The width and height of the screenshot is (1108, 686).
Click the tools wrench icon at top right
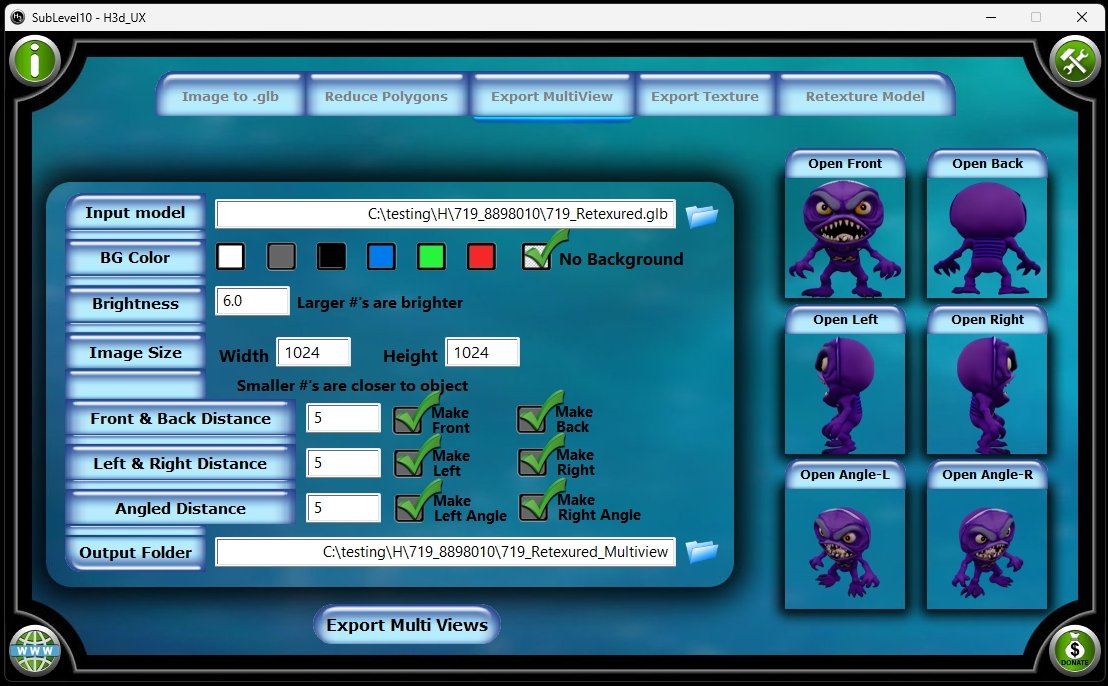(1073, 60)
